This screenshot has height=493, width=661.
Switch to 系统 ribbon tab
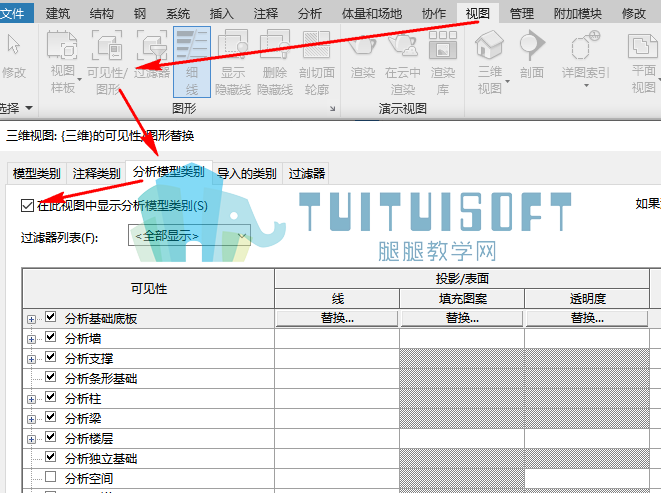[x=178, y=13]
